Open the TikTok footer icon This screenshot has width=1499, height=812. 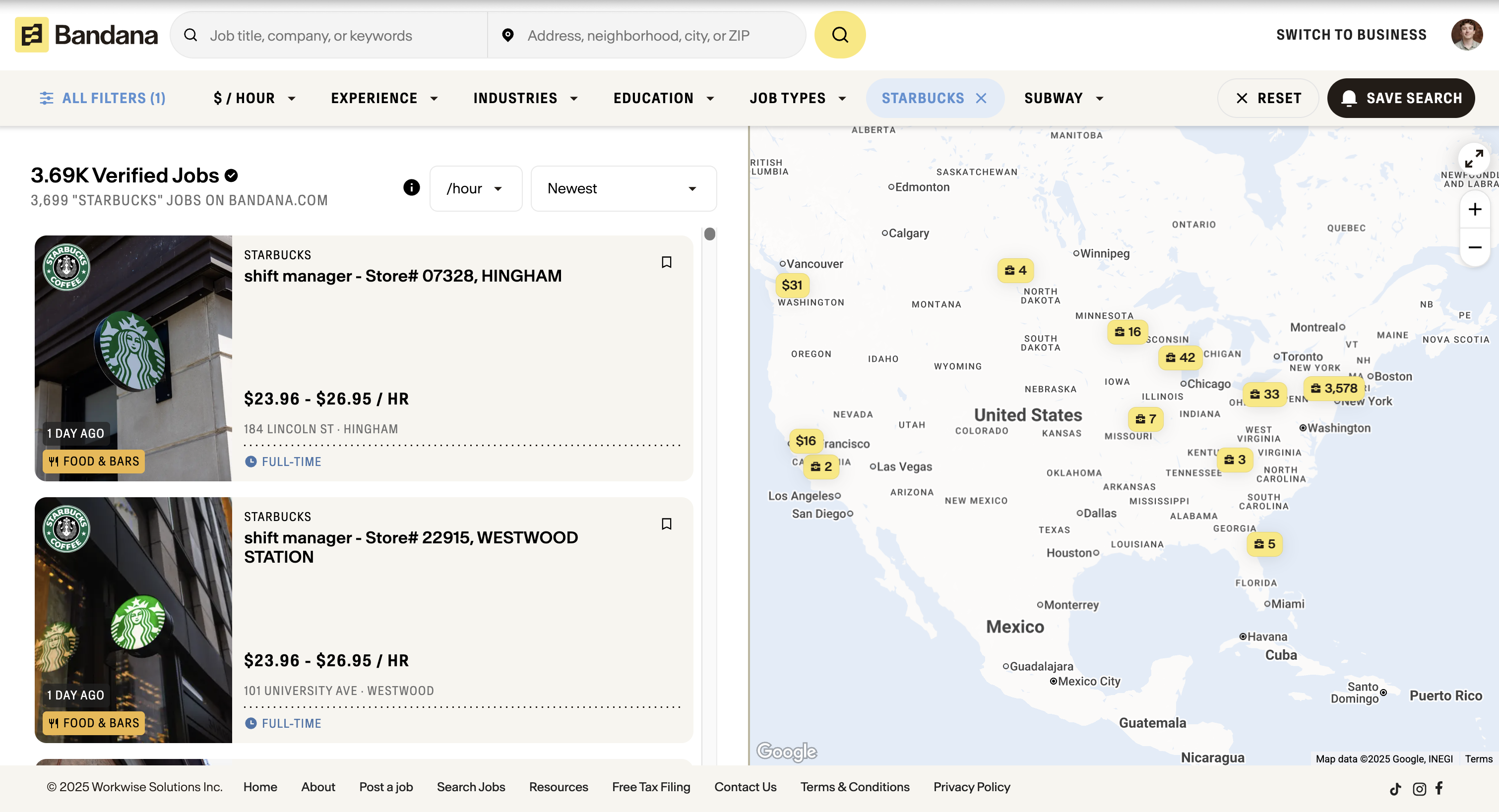point(1395,789)
